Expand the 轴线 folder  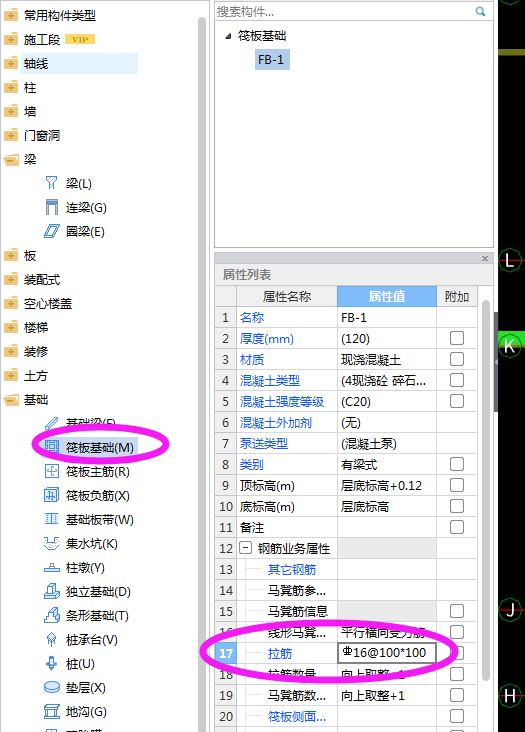tap(11, 63)
